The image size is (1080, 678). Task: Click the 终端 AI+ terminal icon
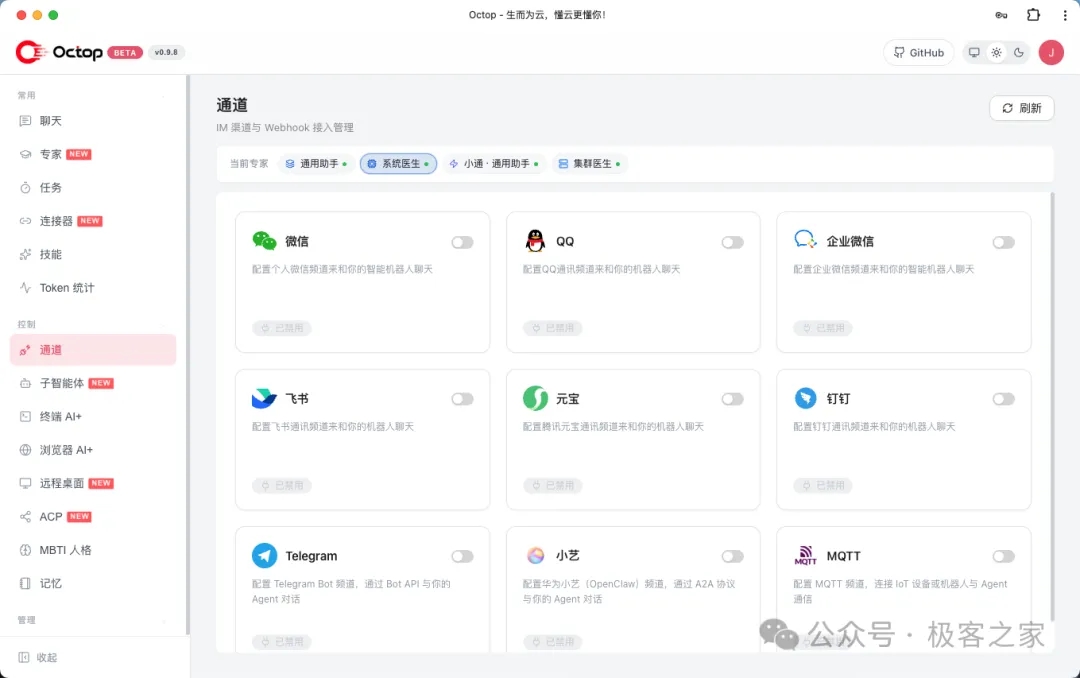pos(25,416)
